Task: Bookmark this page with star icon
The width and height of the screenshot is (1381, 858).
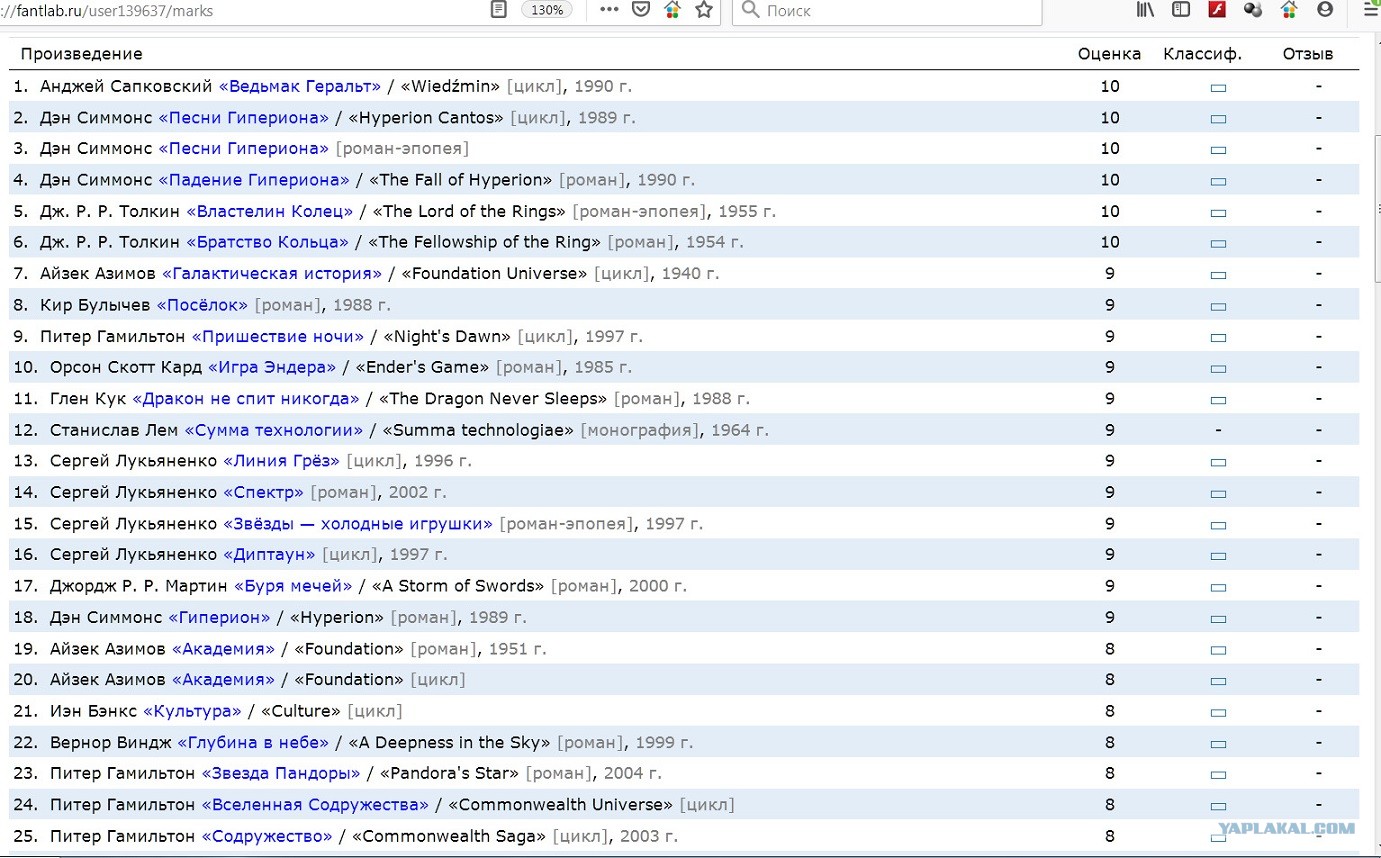Action: pos(704,10)
